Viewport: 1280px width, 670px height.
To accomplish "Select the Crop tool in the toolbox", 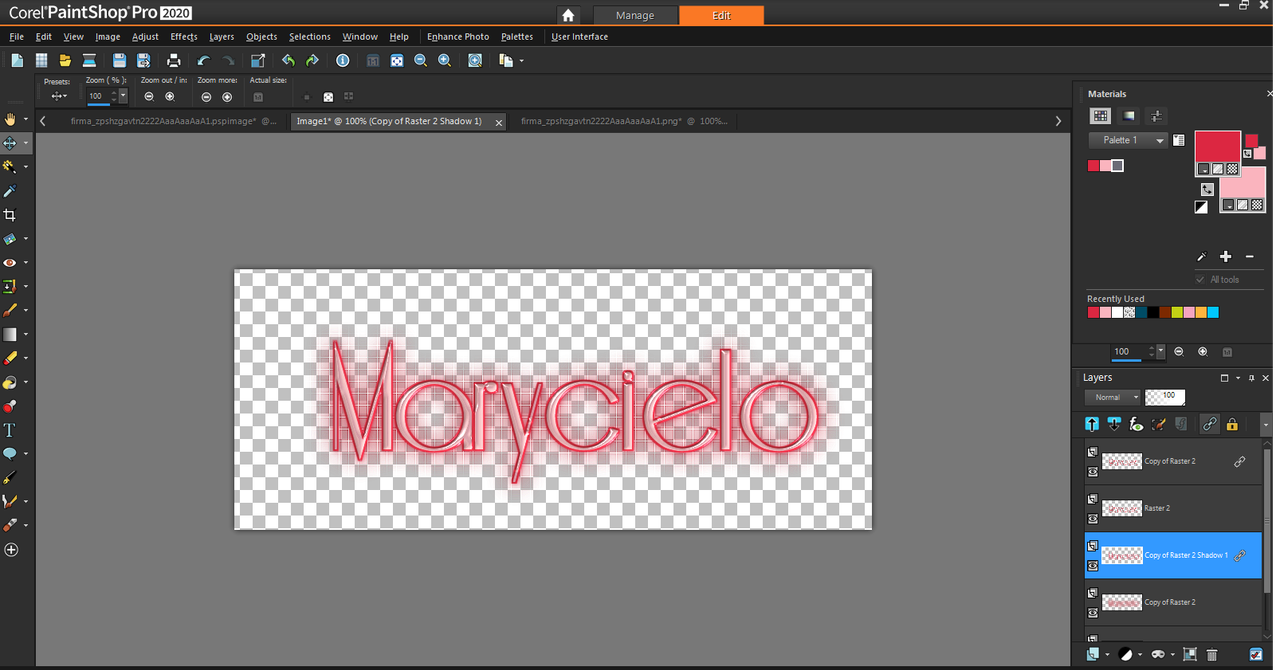I will [x=10, y=215].
